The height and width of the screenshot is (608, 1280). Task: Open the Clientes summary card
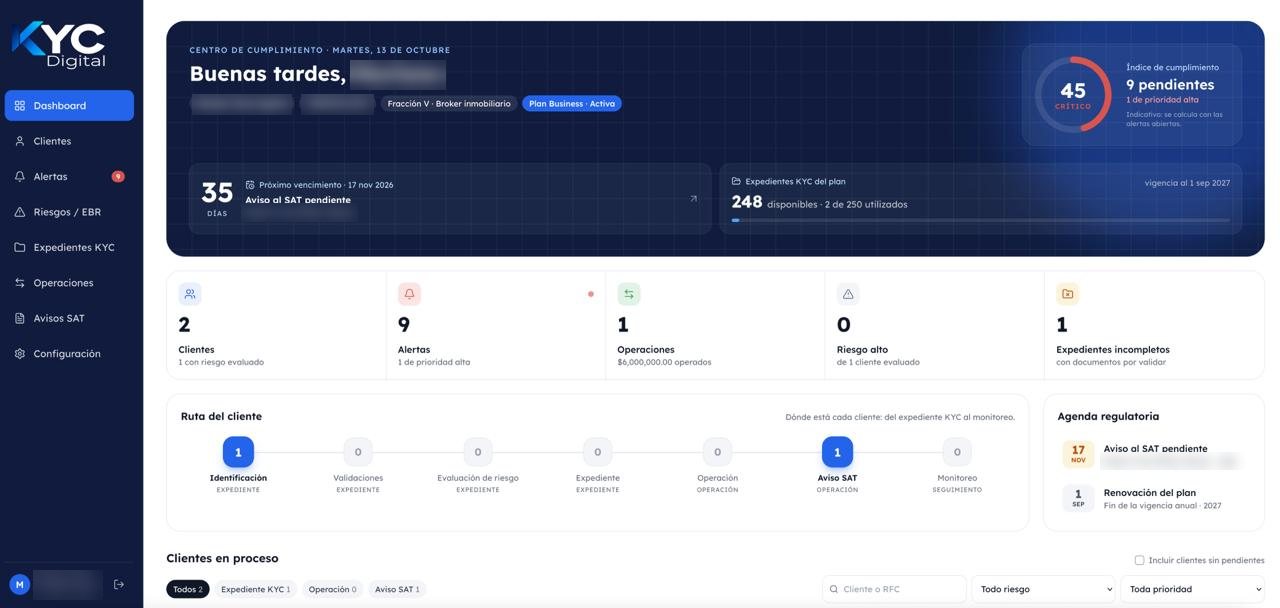click(276, 325)
